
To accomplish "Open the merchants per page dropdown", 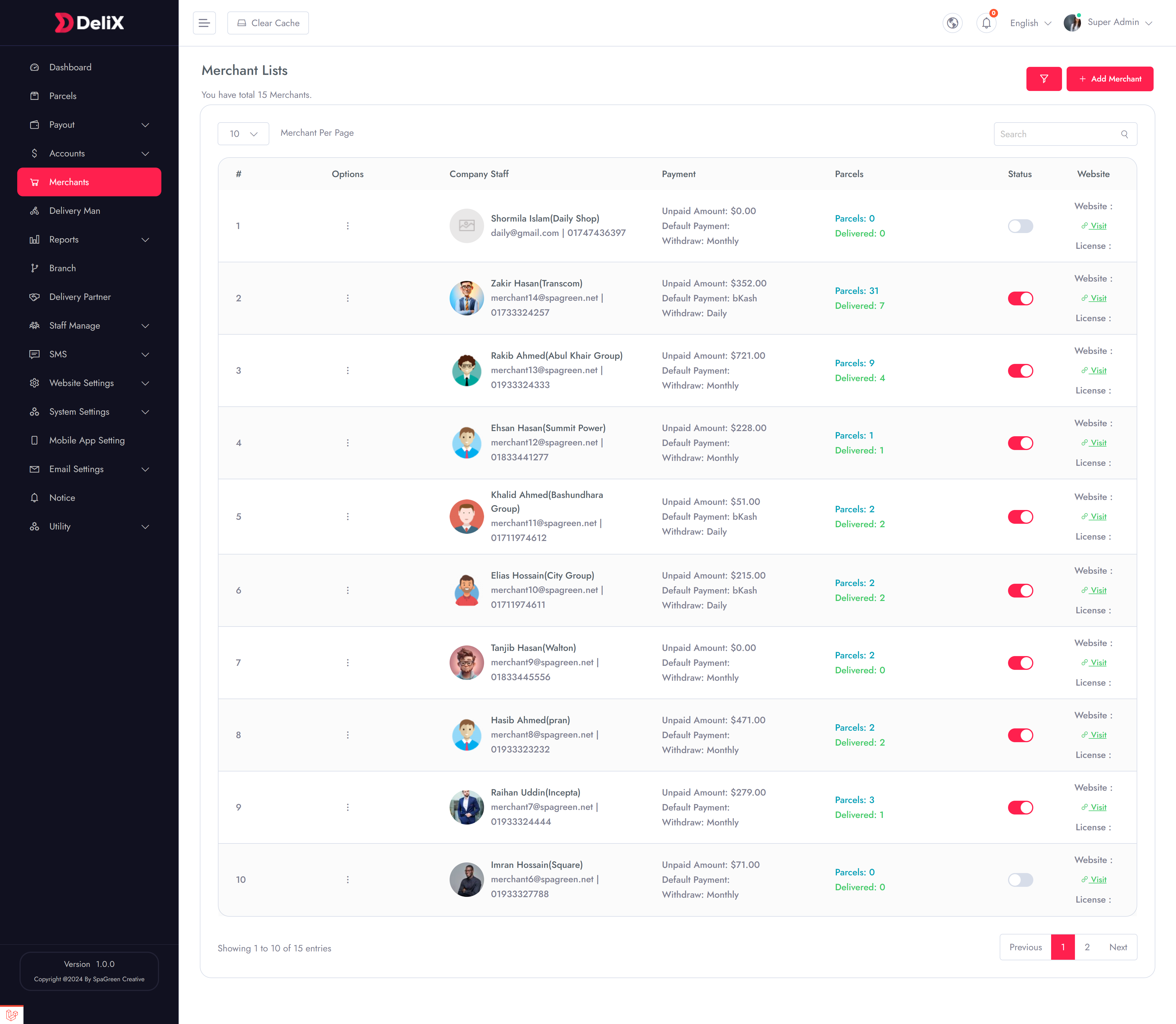I will click(x=243, y=133).
